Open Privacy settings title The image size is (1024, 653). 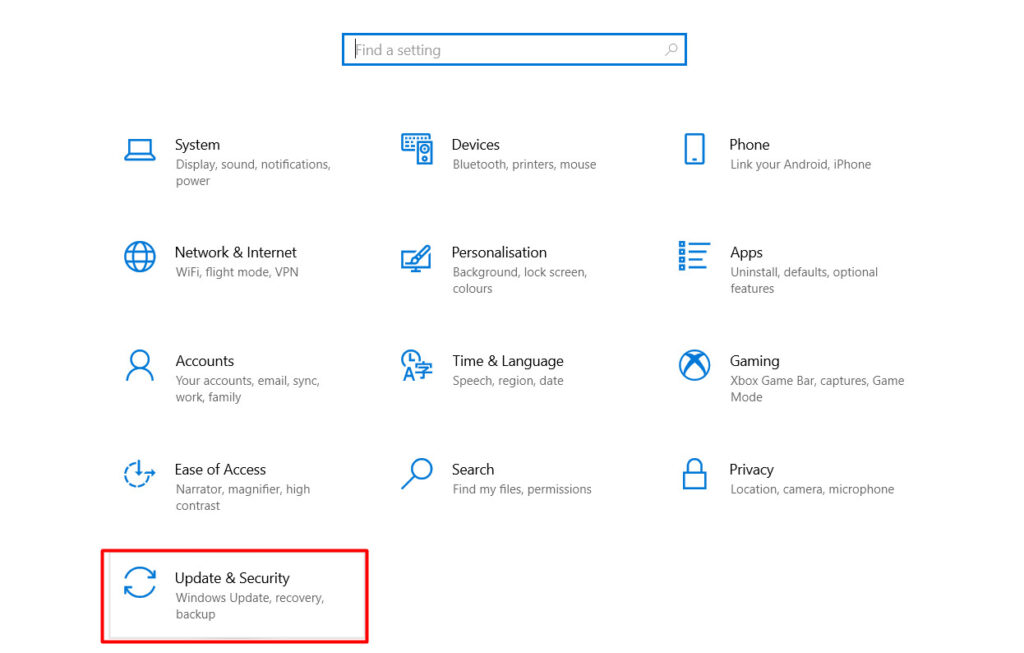[751, 470]
